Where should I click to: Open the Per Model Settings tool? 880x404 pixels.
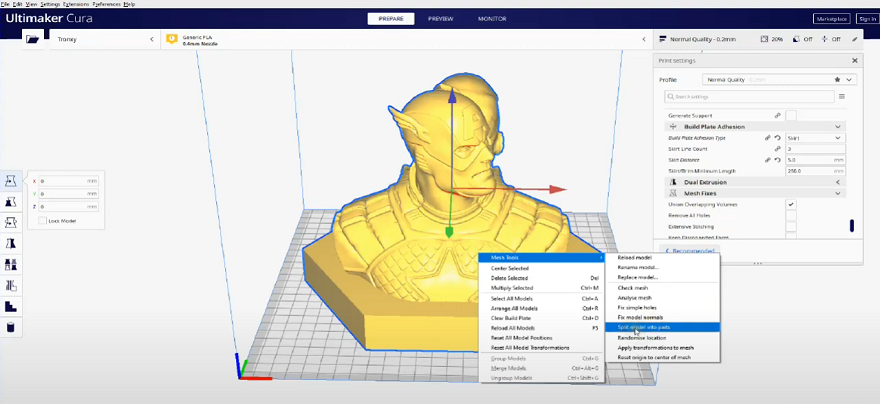tap(11, 264)
